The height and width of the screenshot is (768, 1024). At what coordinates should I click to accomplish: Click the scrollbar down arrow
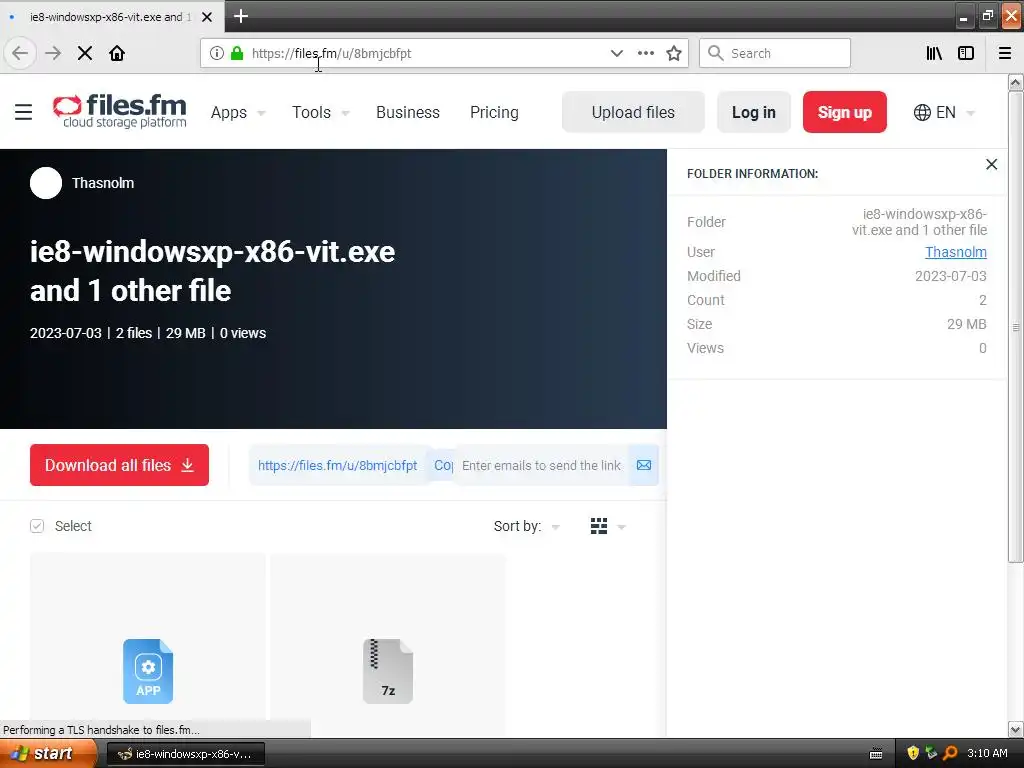(x=1016, y=729)
